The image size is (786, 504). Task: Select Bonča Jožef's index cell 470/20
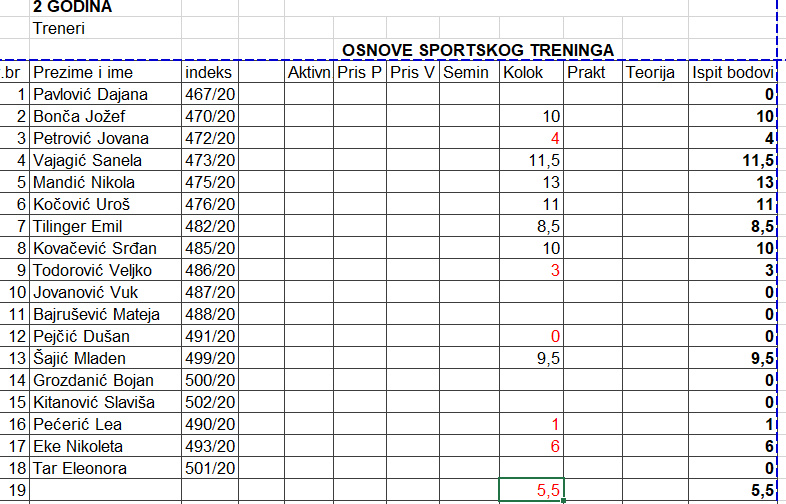point(209,116)
